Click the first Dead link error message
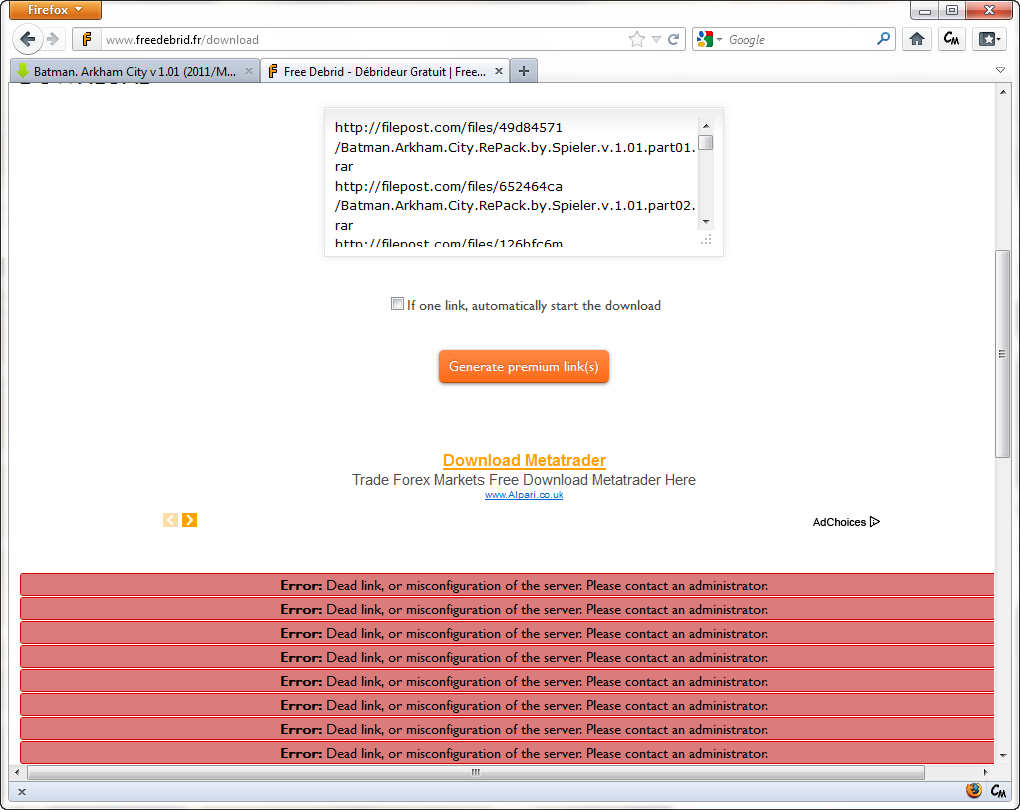The width and height of the screenshot is (1020, 810). click(x=507, y=585)
